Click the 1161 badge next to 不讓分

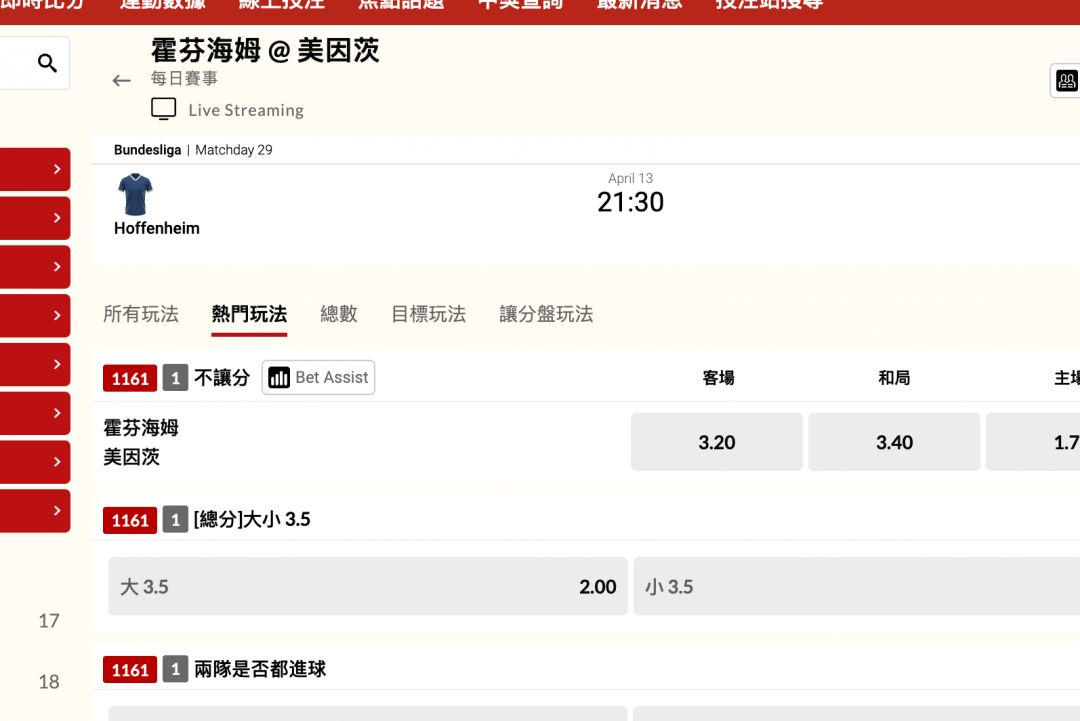(x=130, y=378)
